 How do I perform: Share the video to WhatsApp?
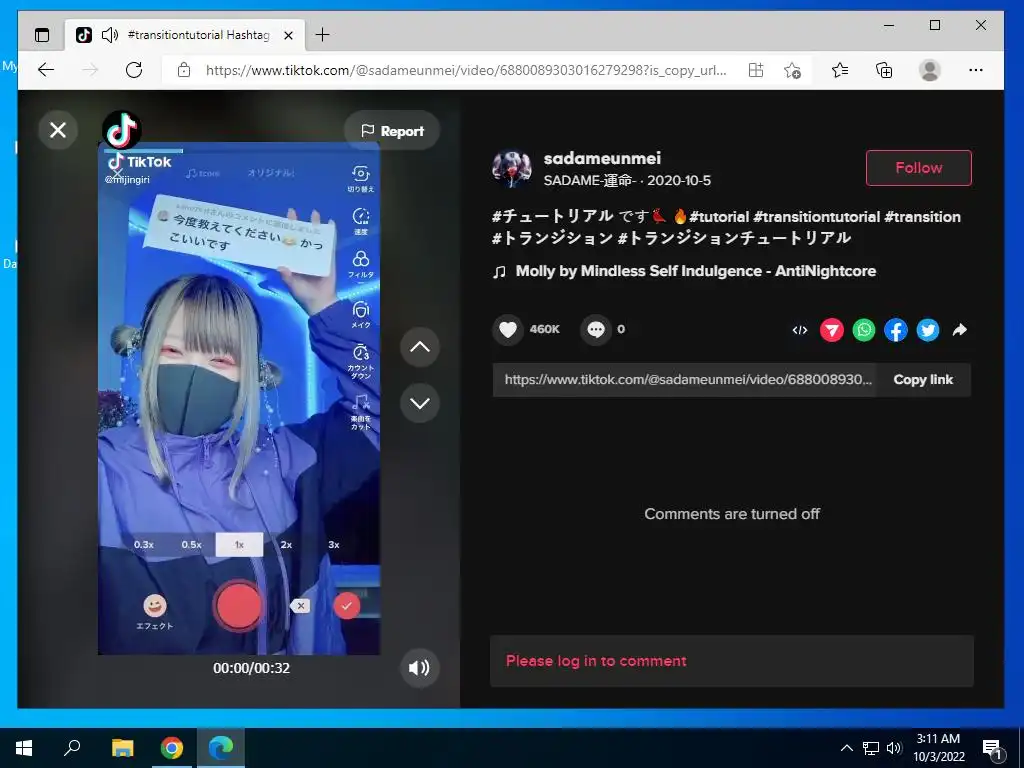(863, 330)
